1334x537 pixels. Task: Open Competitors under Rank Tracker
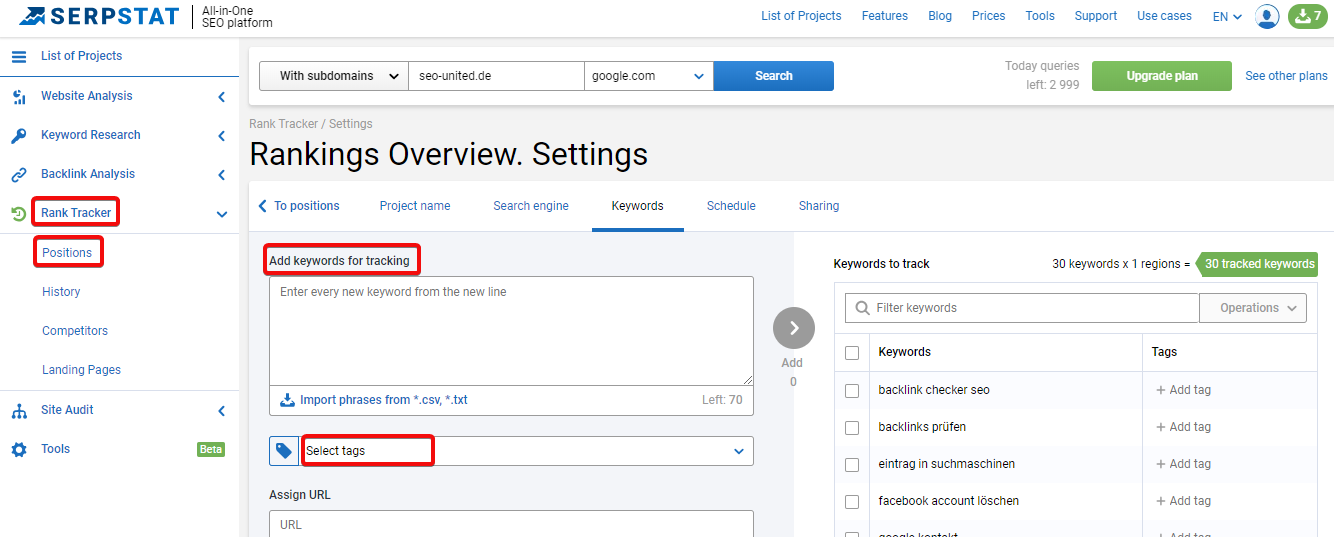[x=75, y=331]
